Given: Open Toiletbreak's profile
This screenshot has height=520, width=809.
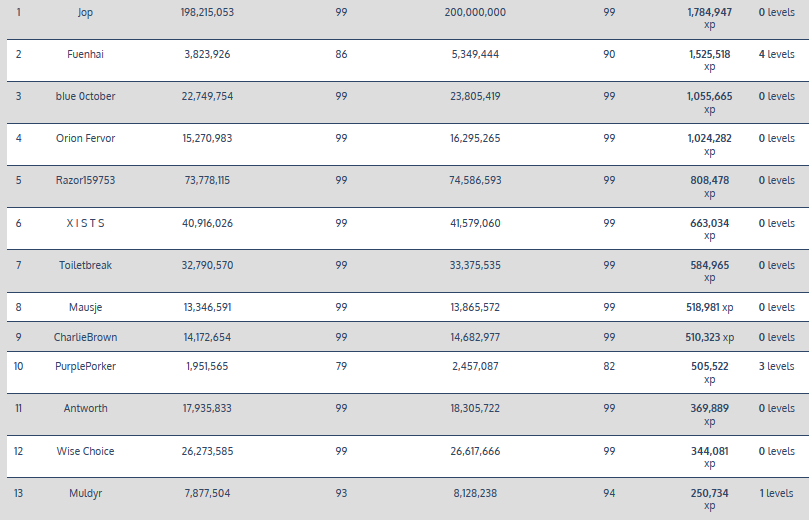Looking at the screenshot, I should (x=85, y=265).
